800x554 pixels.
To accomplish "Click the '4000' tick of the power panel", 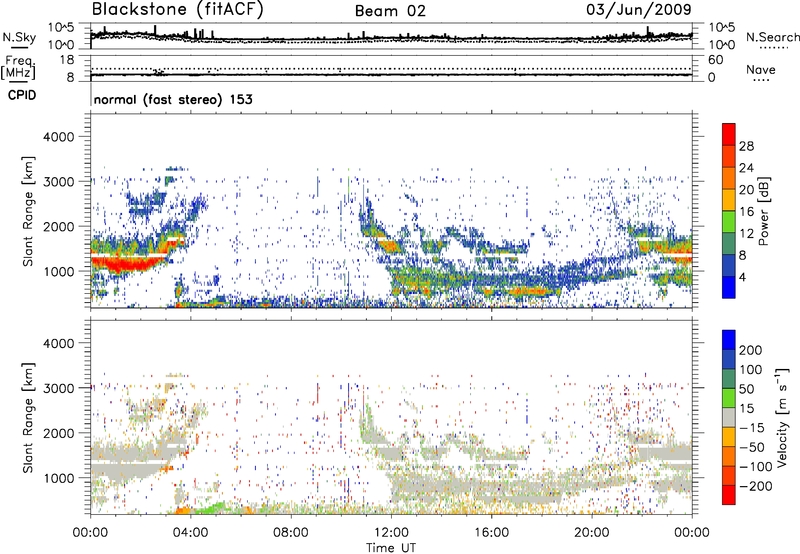I will click(58, 137).
